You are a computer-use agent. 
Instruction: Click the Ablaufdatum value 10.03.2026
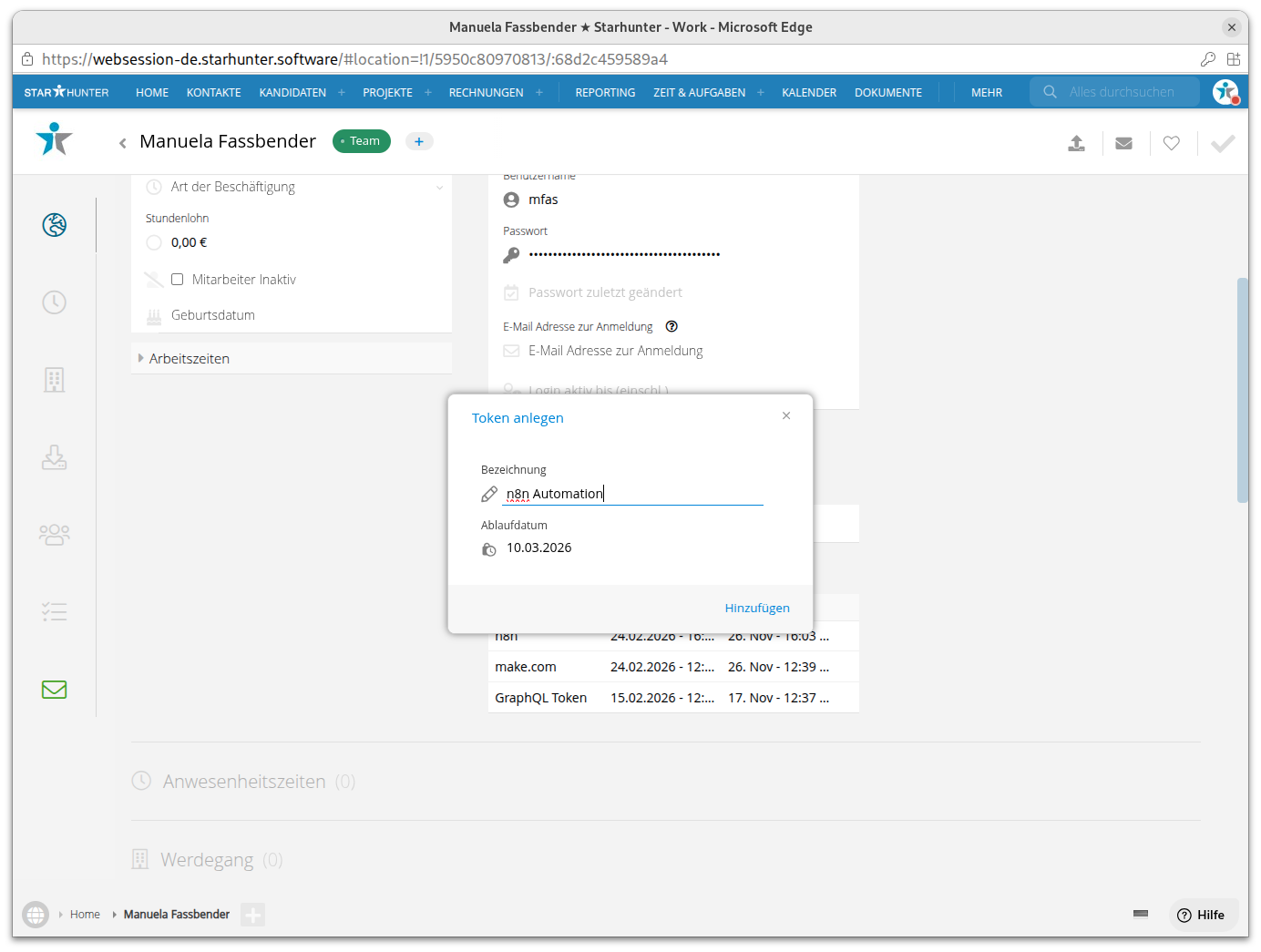click(x=539, y=548)
